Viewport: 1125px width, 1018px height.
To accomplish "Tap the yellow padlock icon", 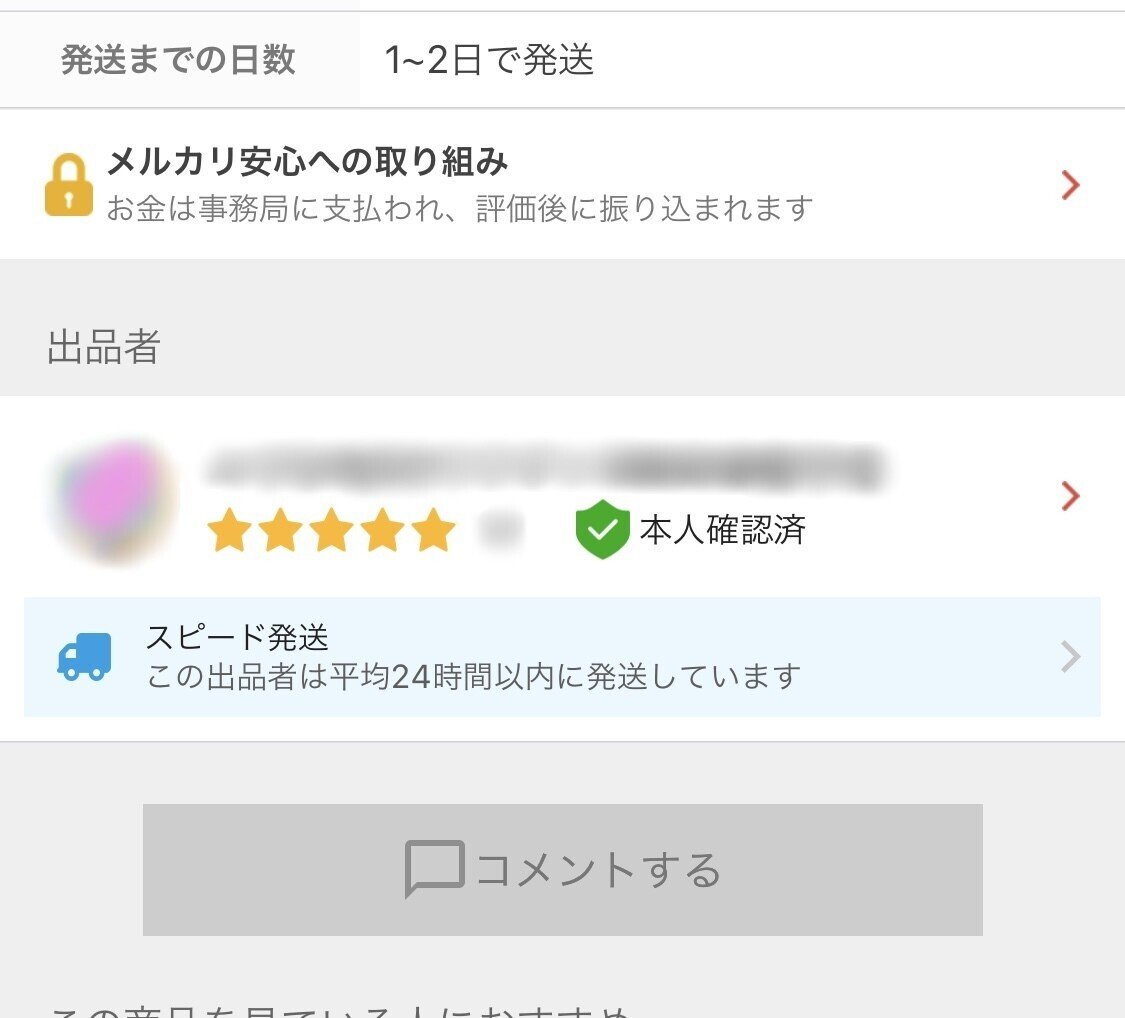I will point(69,185).
